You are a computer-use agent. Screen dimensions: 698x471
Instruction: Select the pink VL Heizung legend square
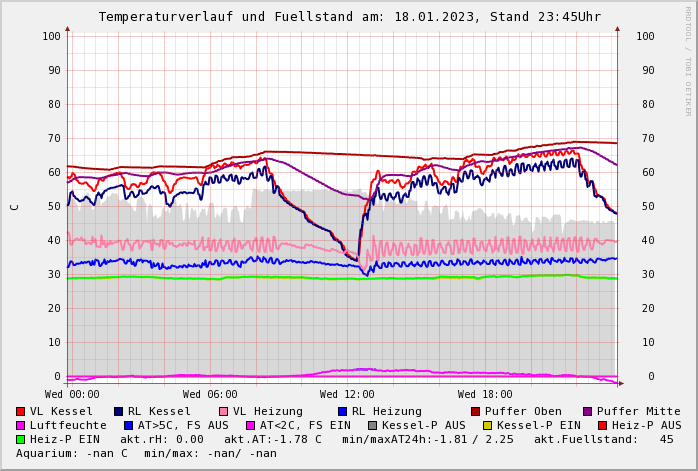[224, 412]
